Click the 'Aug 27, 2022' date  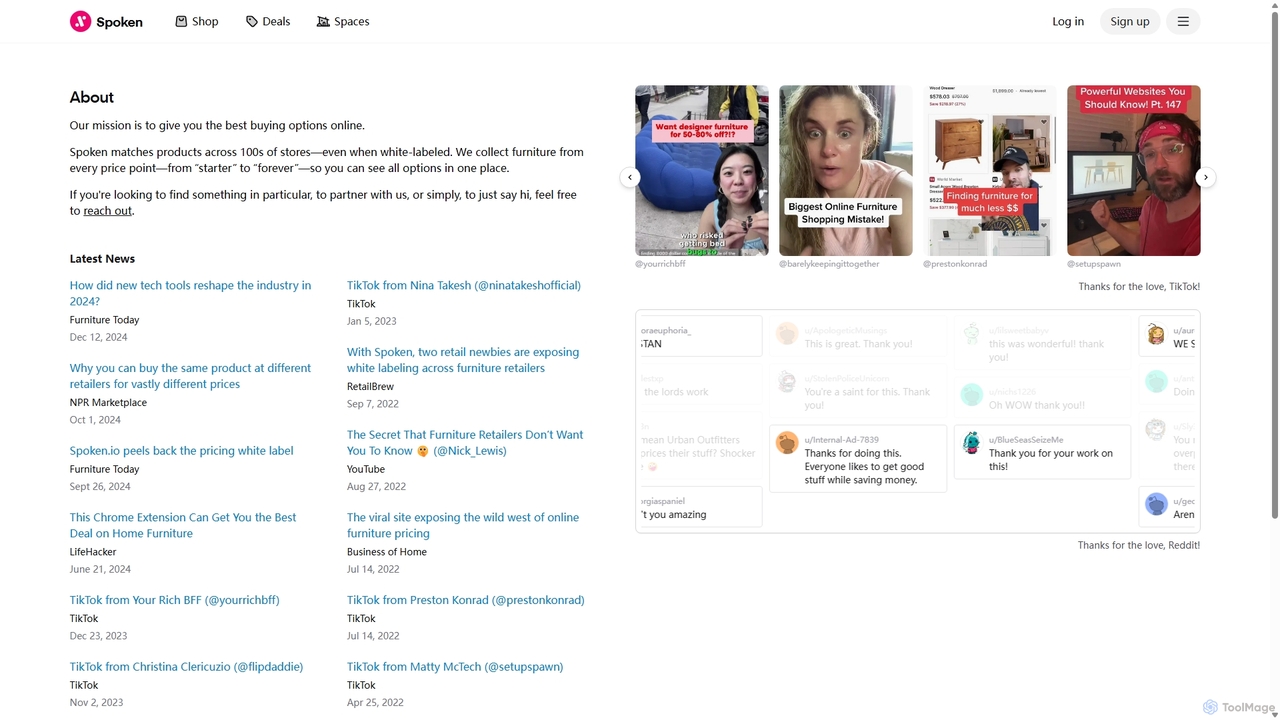(x=376, y=486)
